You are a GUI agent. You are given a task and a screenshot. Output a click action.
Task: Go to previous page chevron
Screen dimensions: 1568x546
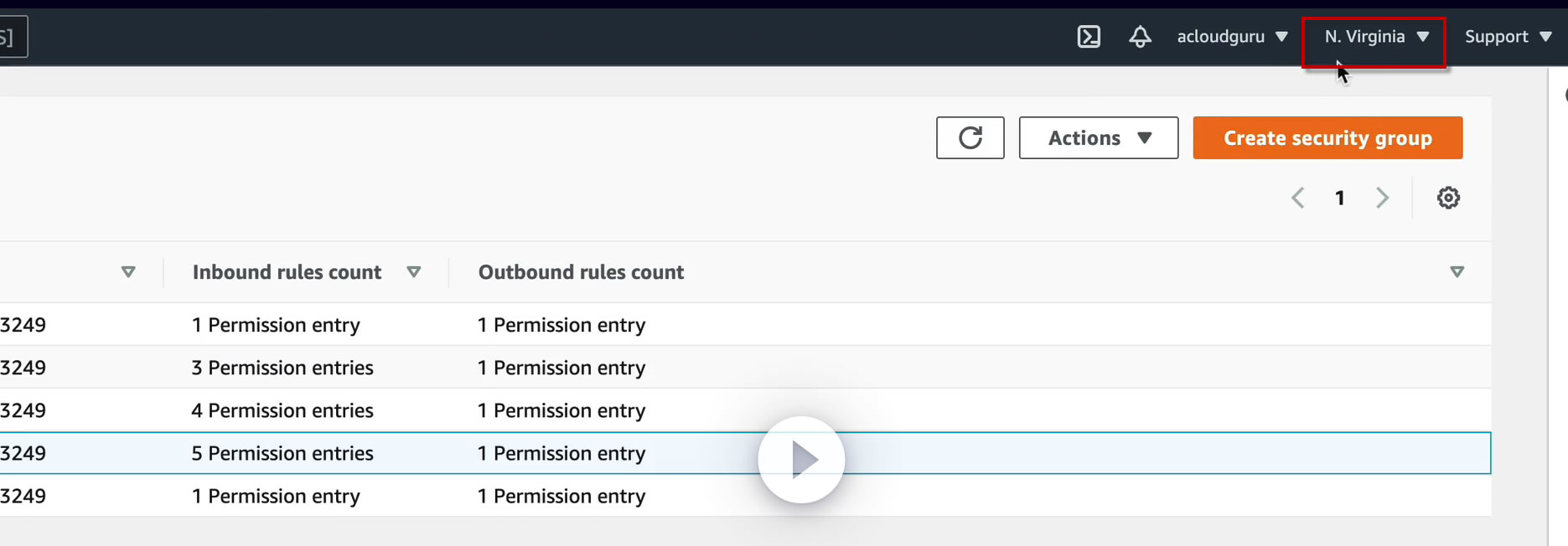[x=1298, y=198]
